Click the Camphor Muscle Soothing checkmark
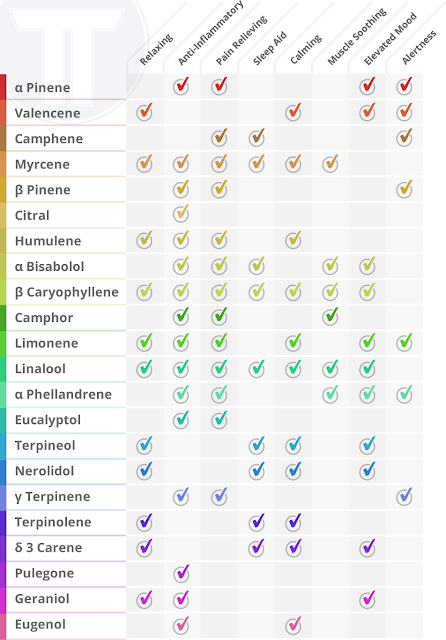Image resolution: width=446 pixels, height=640 pixels. click(x=330, y=316)
